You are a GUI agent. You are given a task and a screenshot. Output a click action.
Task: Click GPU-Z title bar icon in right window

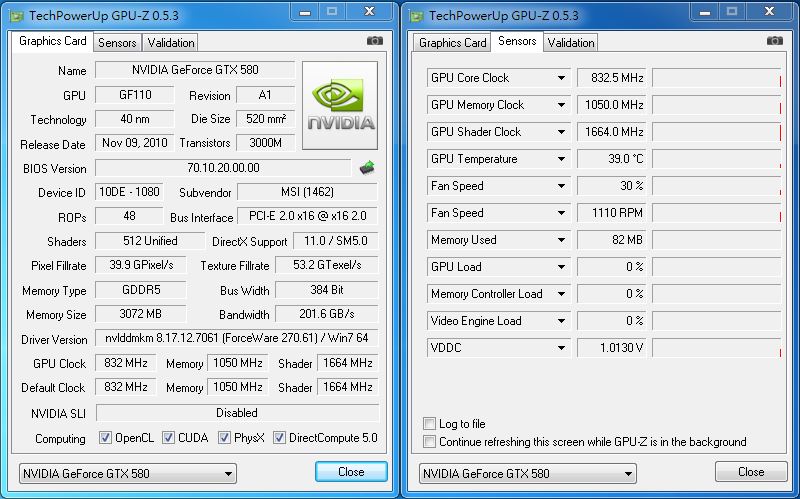click(x=415, y=15)
